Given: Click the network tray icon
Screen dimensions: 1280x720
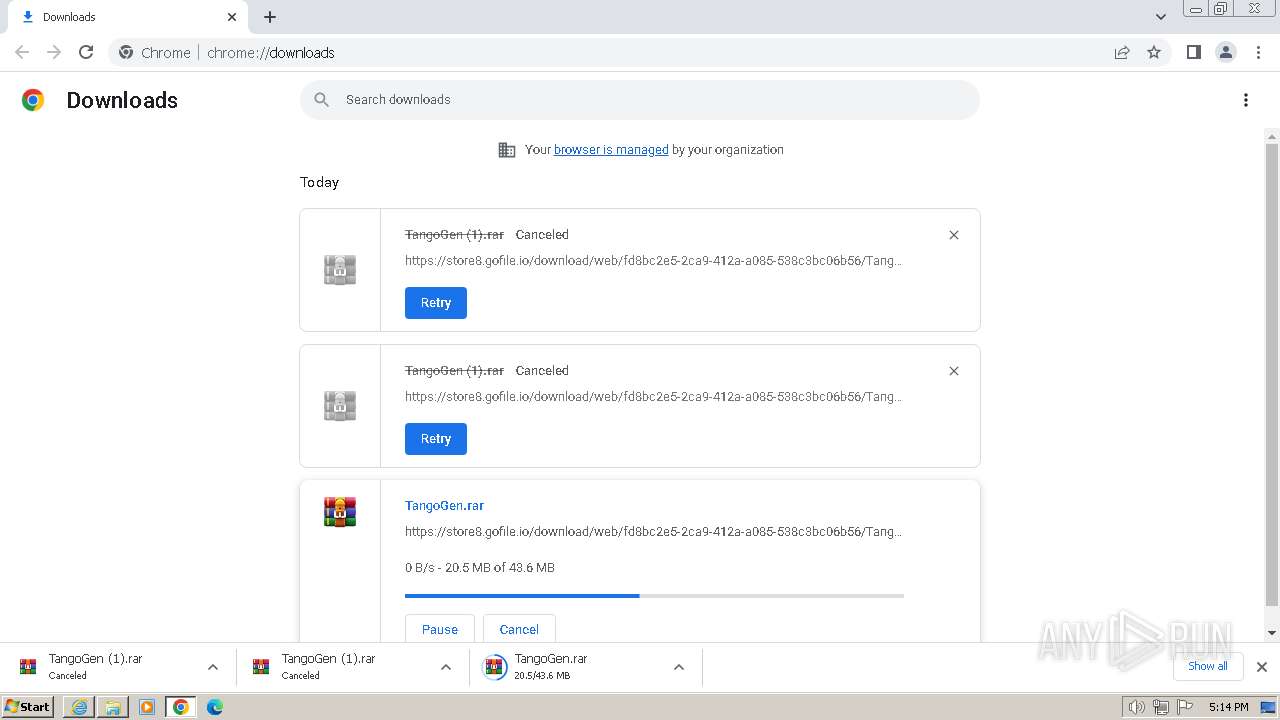Looking at the screenshot, I should pos(1161,707).
